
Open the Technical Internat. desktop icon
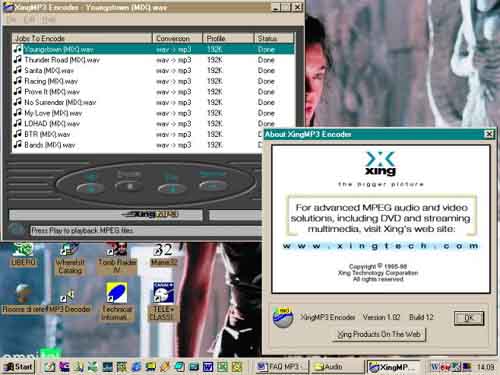[x=116, y=302]
